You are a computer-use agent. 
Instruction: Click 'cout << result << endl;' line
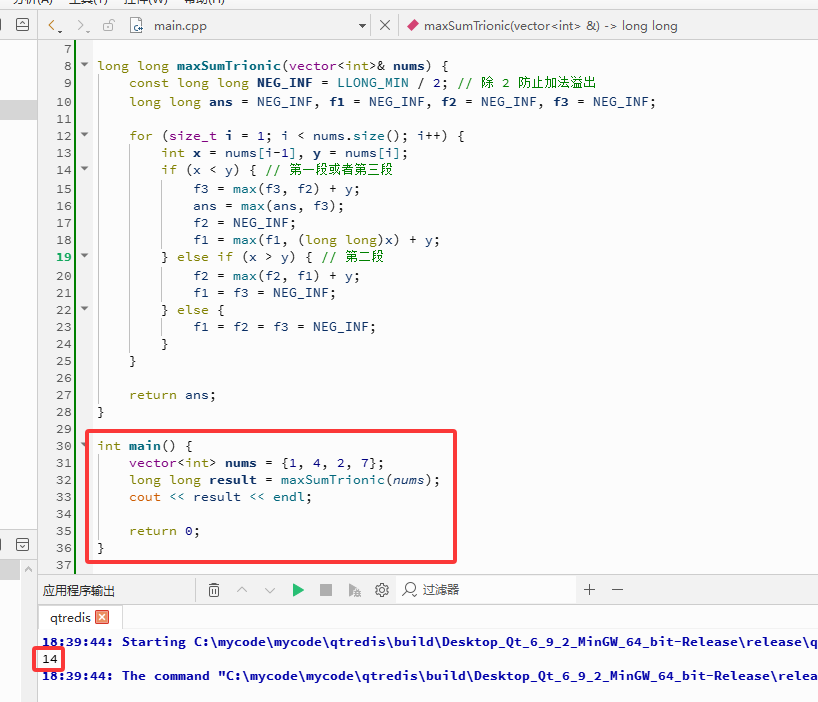coord(220,497)
